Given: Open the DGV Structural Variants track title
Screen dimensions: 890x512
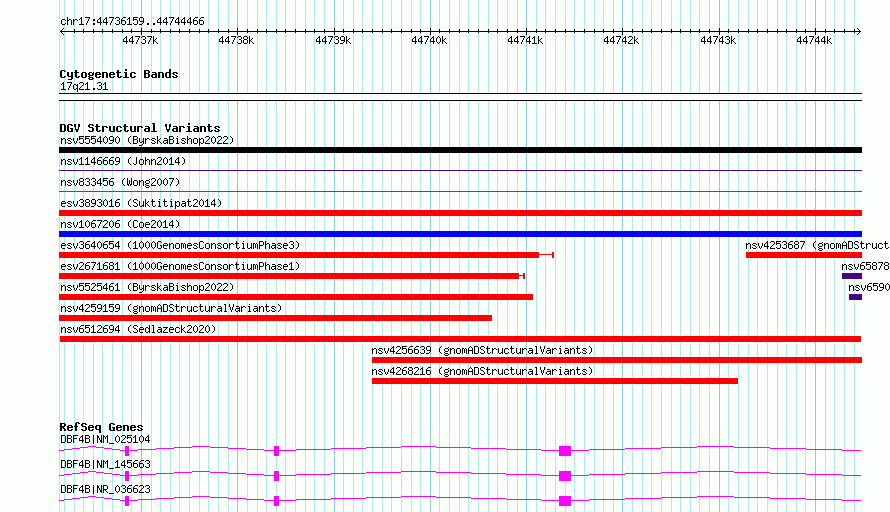Looking at the screenshot, I should [140, 128].
